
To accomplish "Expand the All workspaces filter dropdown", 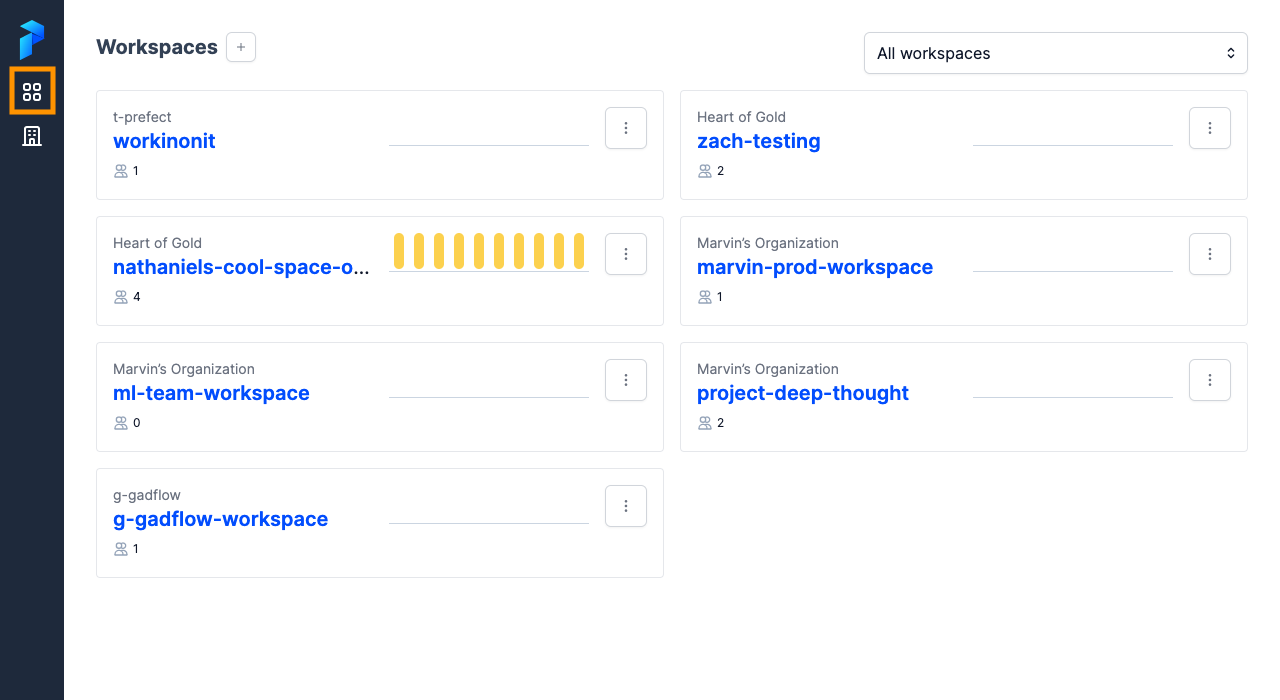I will click(x=1056, y=53).
